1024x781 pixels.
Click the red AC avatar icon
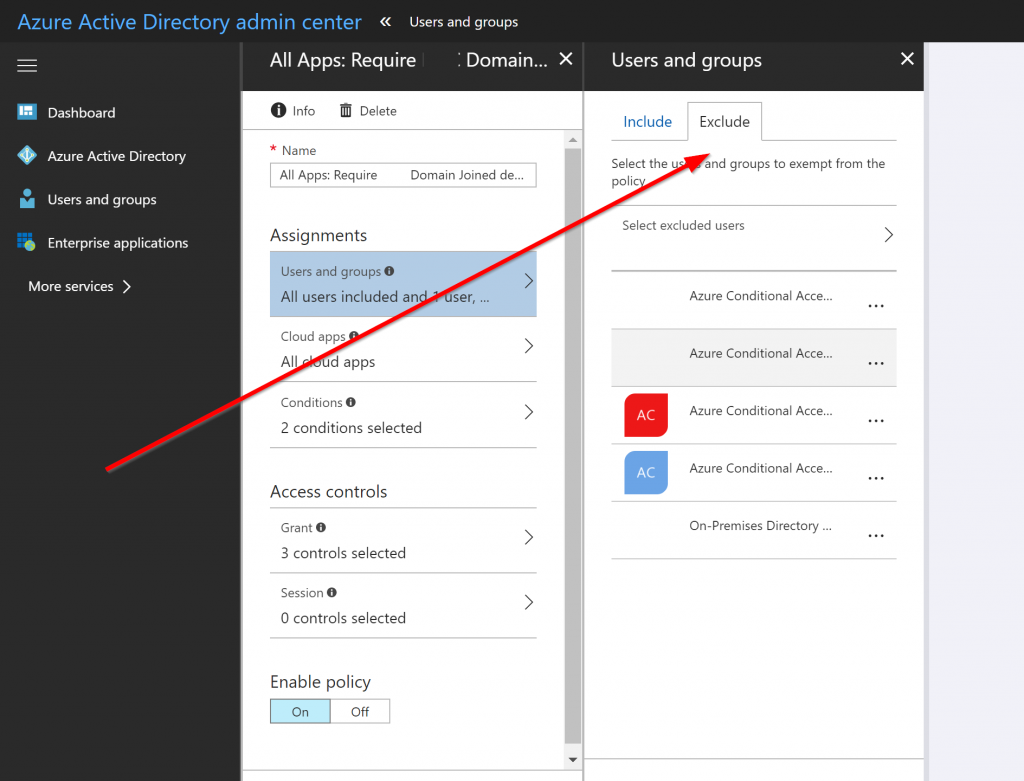(646, 415)
